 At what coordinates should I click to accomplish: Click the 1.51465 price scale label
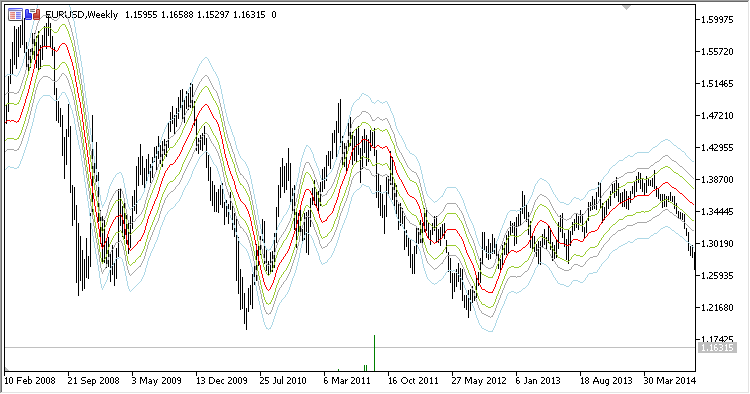click(x=717, y=84)
